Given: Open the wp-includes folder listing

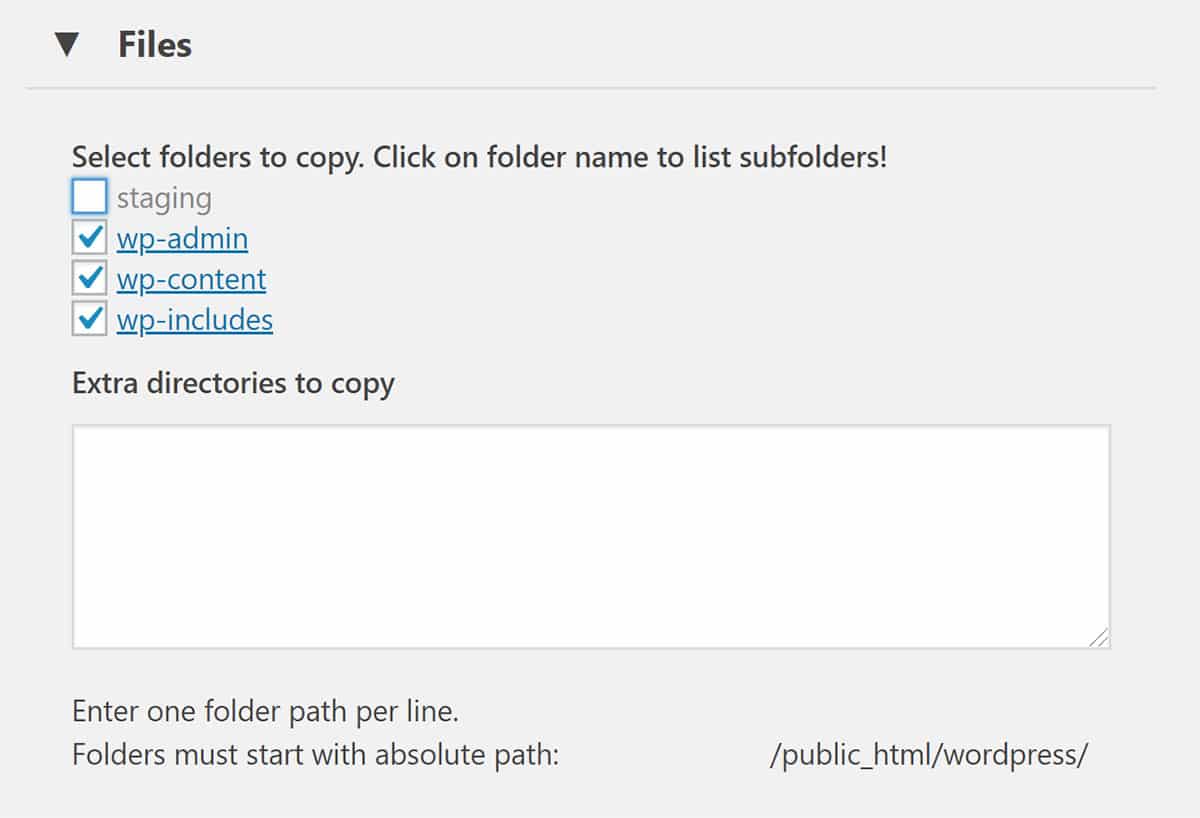Looking at the screenshot, I should 195,320.
